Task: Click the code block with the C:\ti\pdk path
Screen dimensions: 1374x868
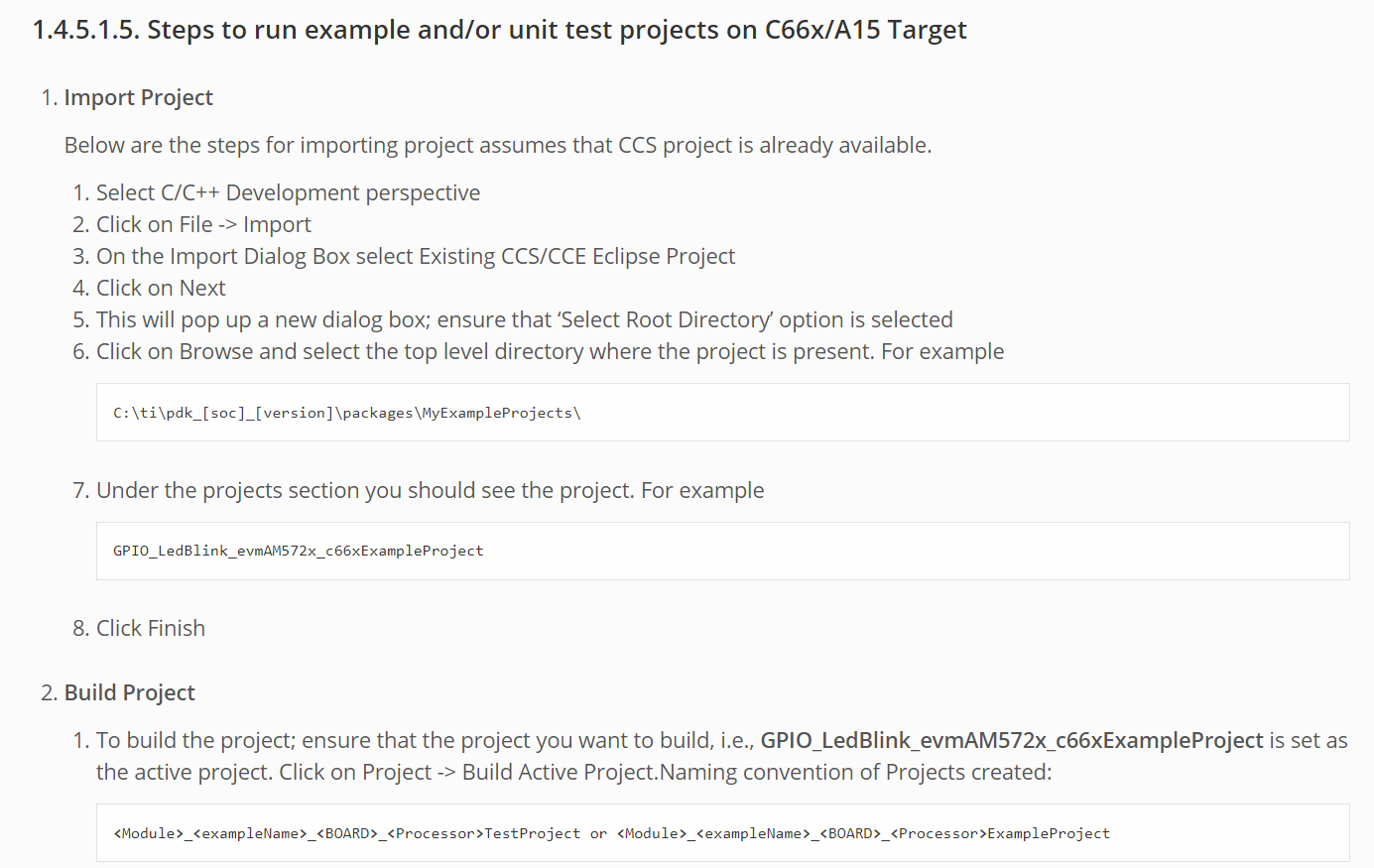Action: pyautogui.click(x=722, y=413)
